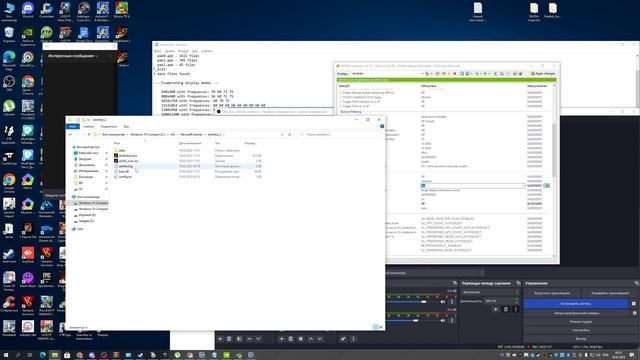Open uTorrent desktop shortcut
This screenshot has width=640, height=360.
pyautogui.click(x=9, y=108)
